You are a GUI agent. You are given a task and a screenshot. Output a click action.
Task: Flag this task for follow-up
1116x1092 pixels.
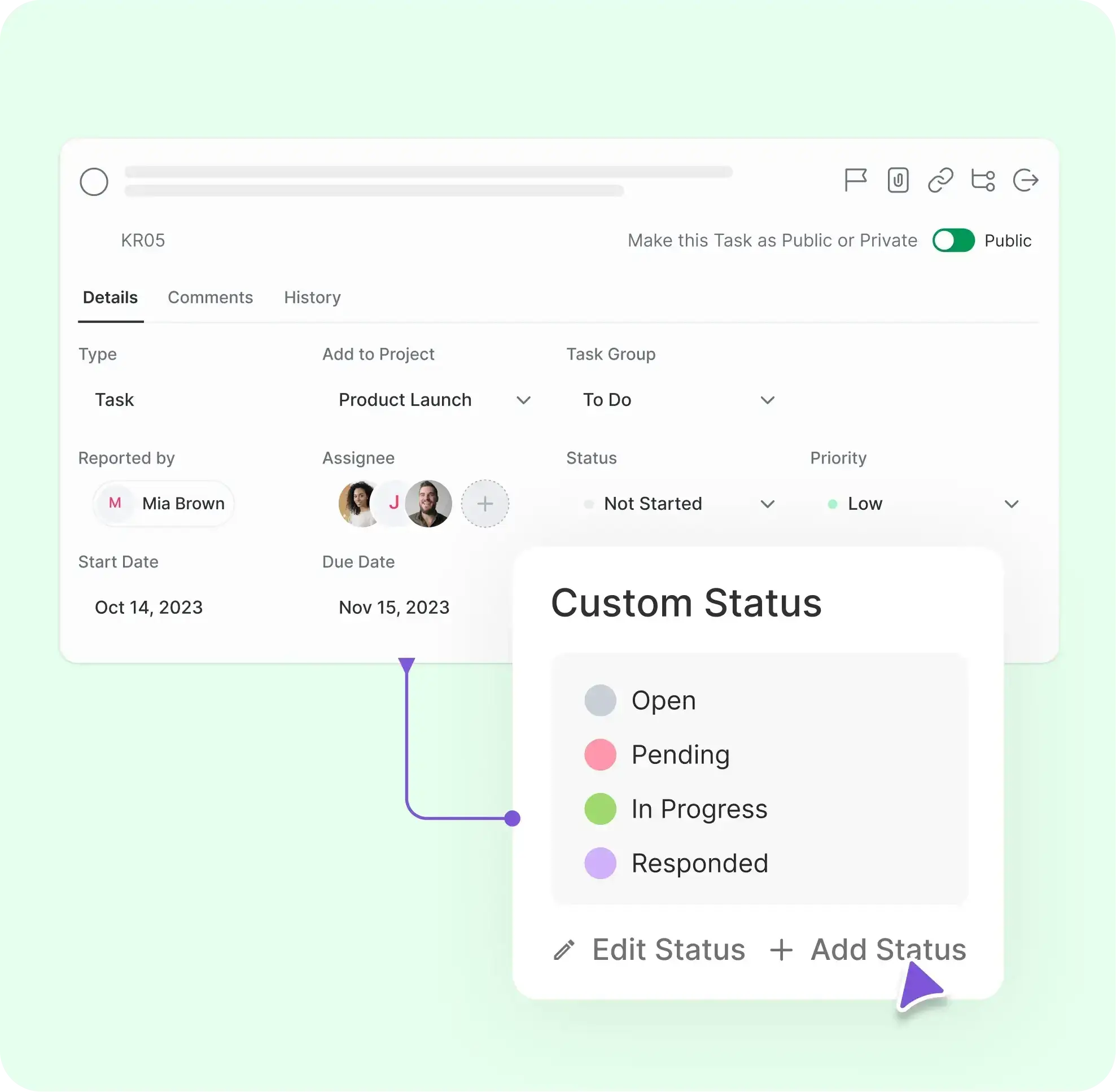coord(856,180)
